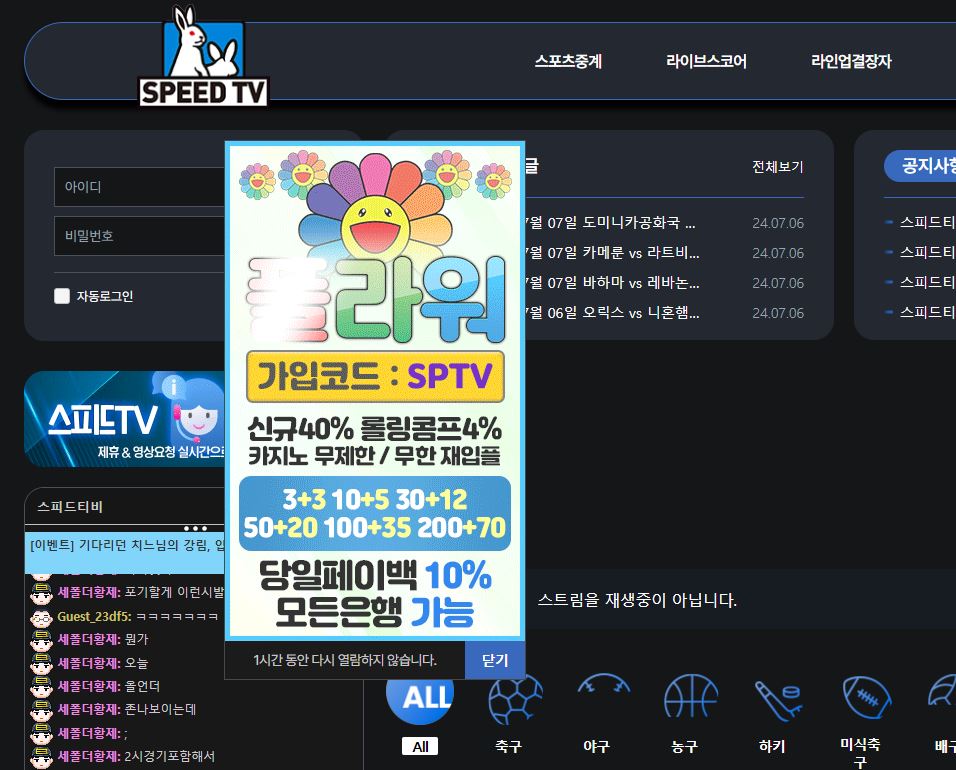This screenshot has width=956, height=770.
Task: Click 1시간 동안 다시 열람하지 않습니다
Action: tap(345, 660)
